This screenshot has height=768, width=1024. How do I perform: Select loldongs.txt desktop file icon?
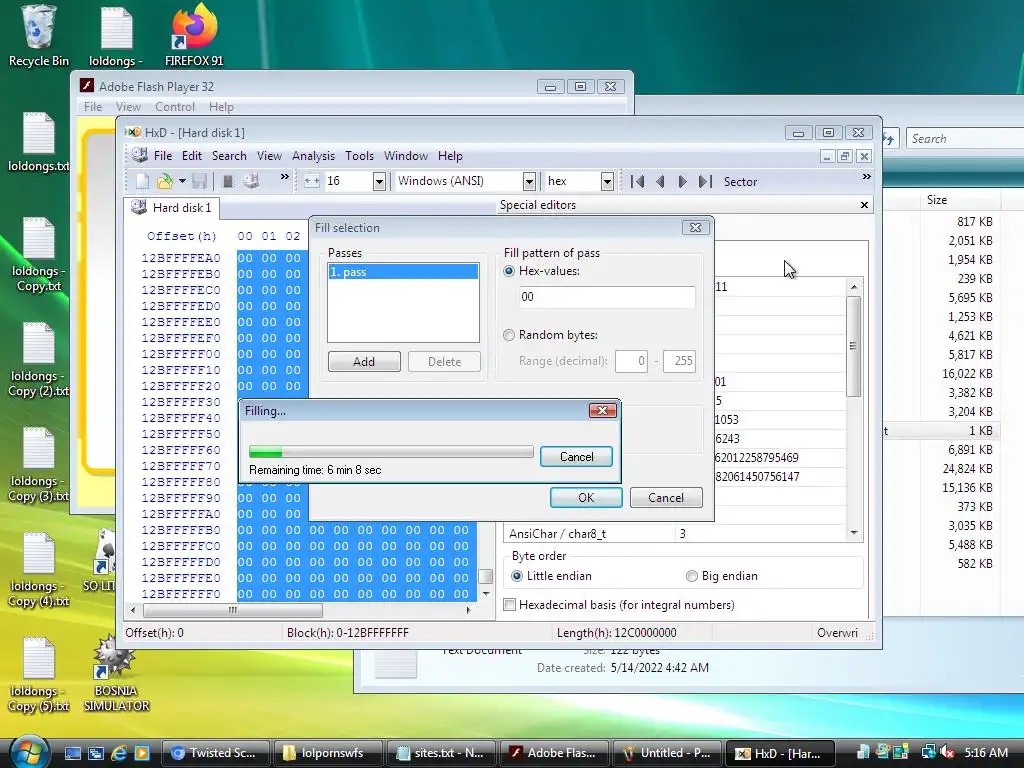click(x=39, y=142)
